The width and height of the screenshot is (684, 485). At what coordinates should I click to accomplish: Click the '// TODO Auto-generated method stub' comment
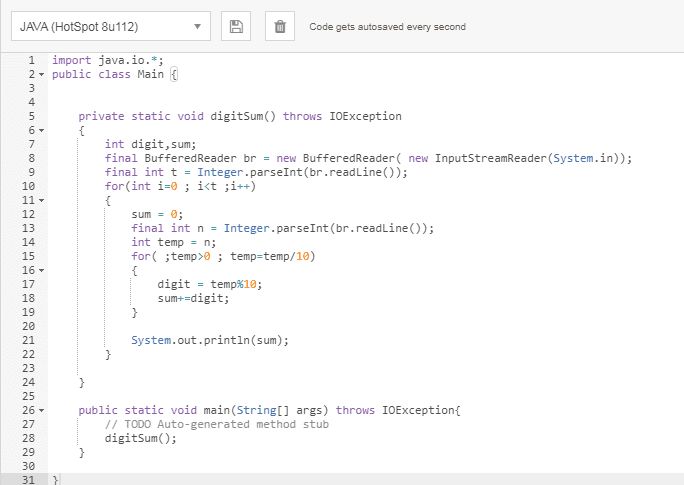click(x=216, y=424)
